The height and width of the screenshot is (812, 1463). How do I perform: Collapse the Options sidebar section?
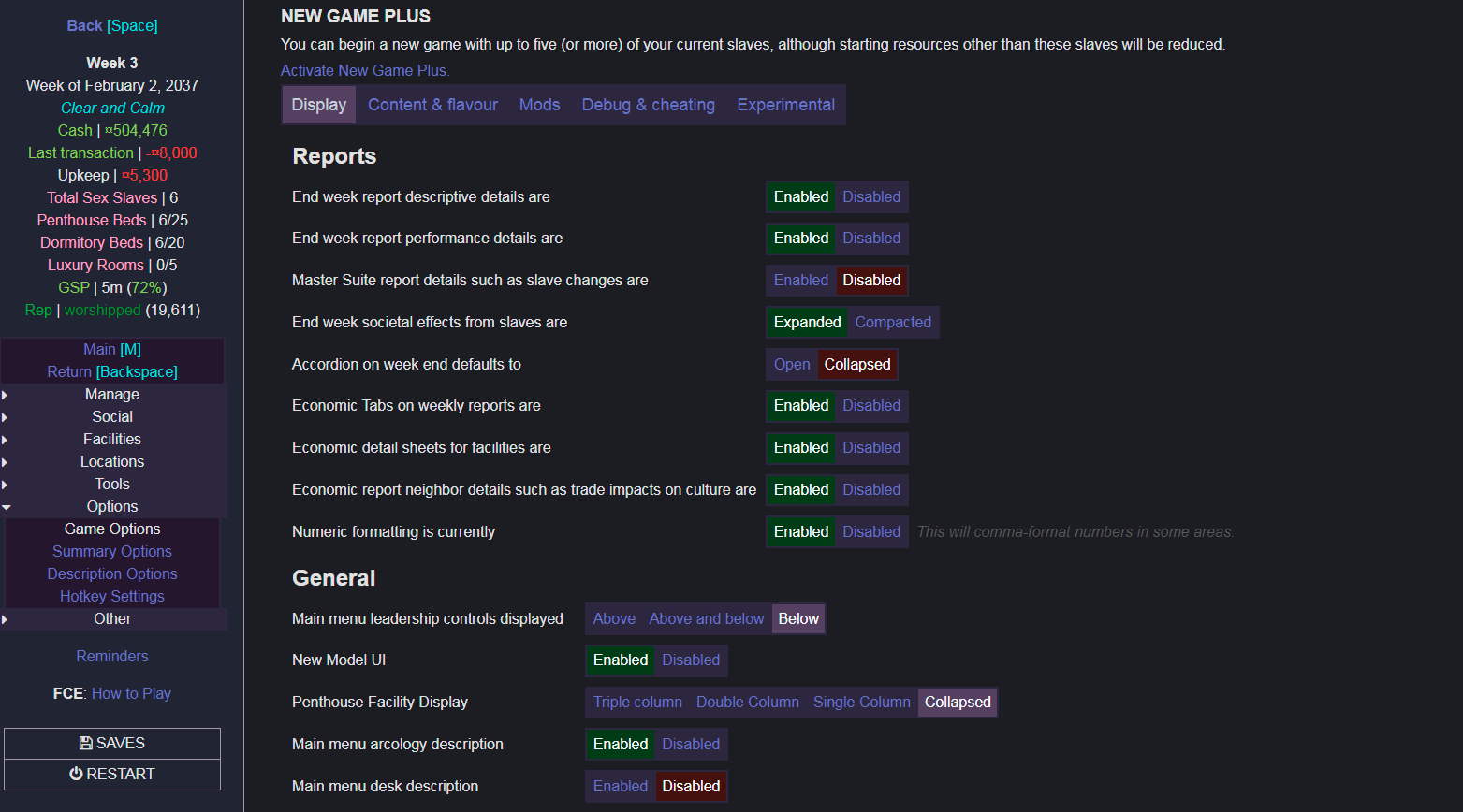point(111,507)
